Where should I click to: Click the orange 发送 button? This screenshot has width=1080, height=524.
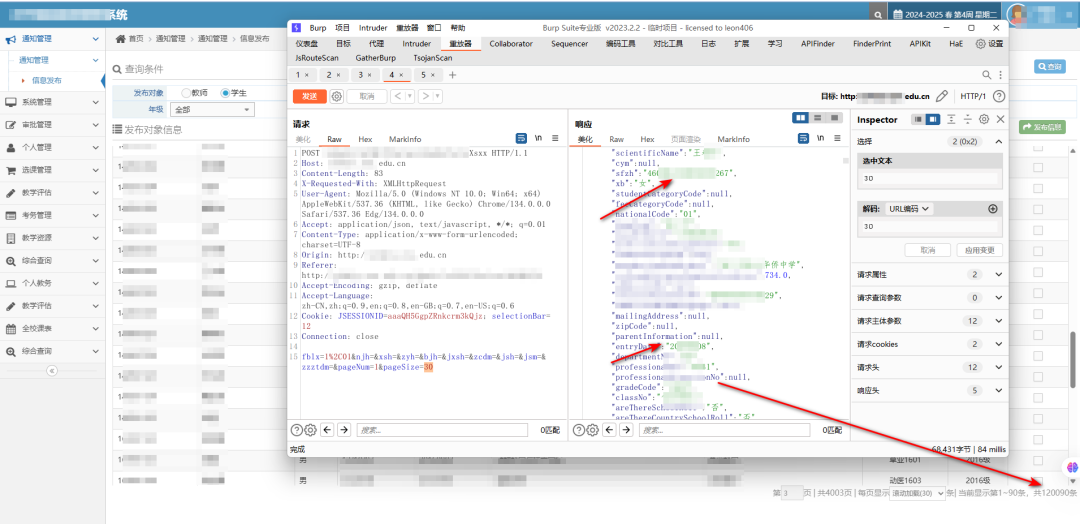point(309,96)
